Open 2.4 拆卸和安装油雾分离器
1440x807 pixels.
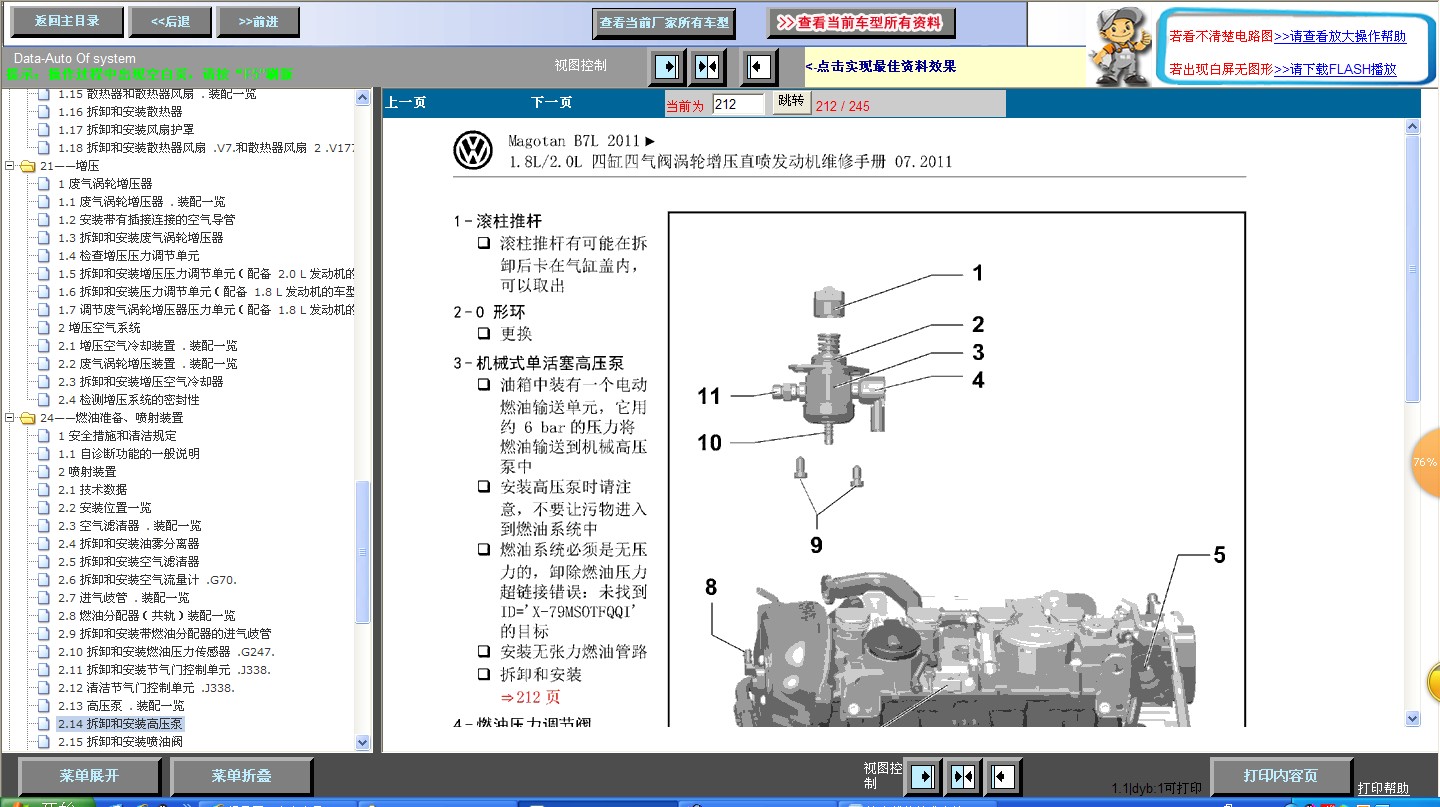(129, 544)
